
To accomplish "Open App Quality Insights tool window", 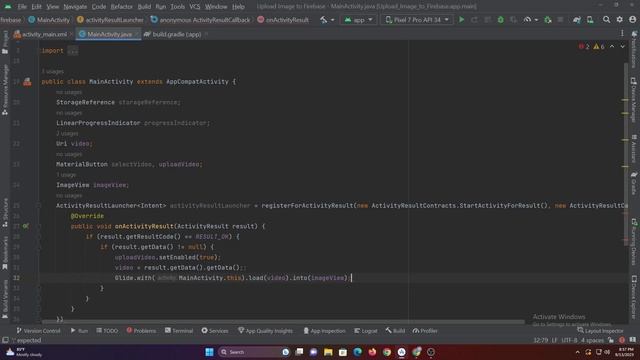I will (265, 331).
